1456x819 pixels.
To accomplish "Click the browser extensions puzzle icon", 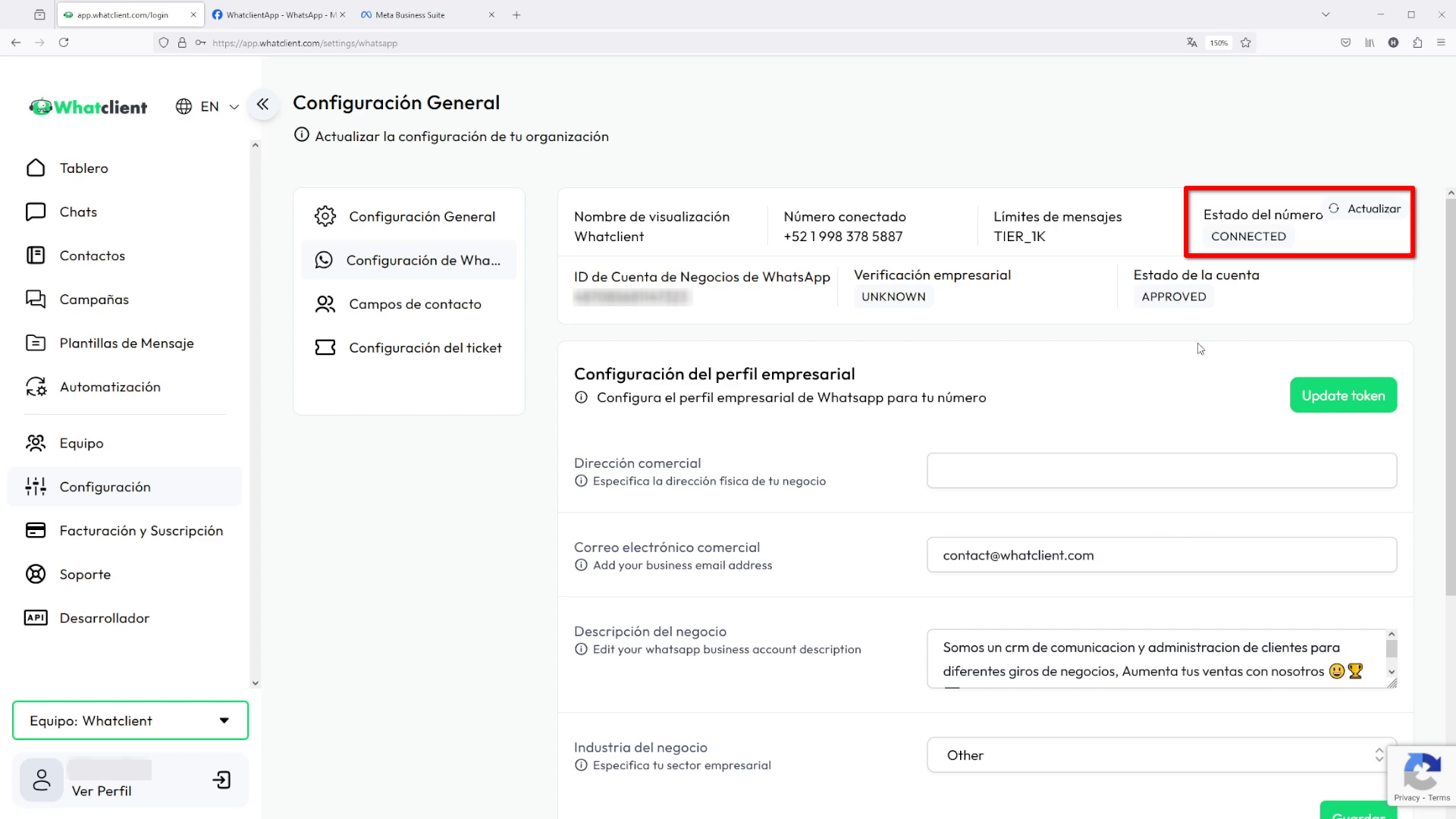I will tap(1417, 42).
